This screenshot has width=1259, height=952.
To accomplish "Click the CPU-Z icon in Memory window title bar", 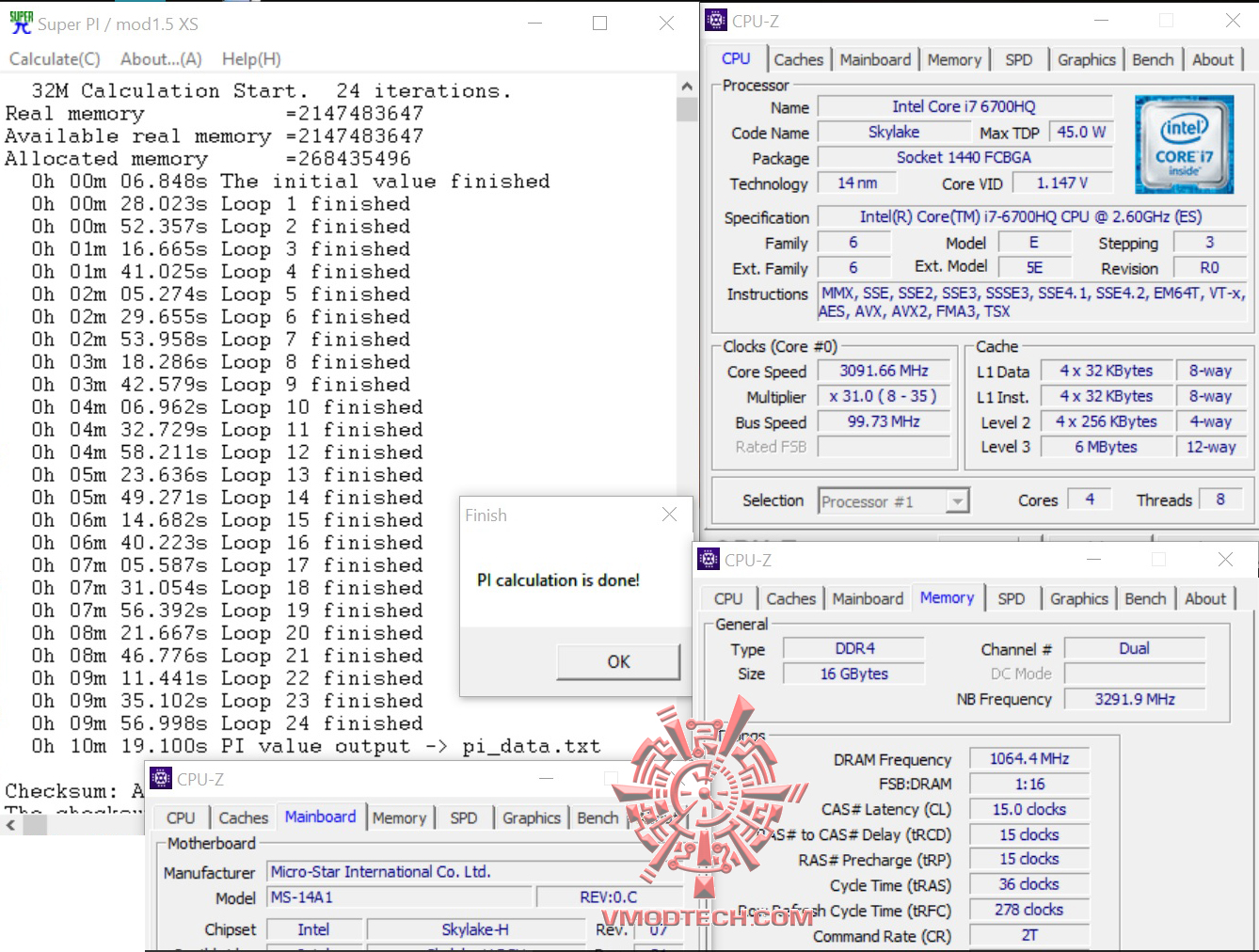I will (709, 559).
